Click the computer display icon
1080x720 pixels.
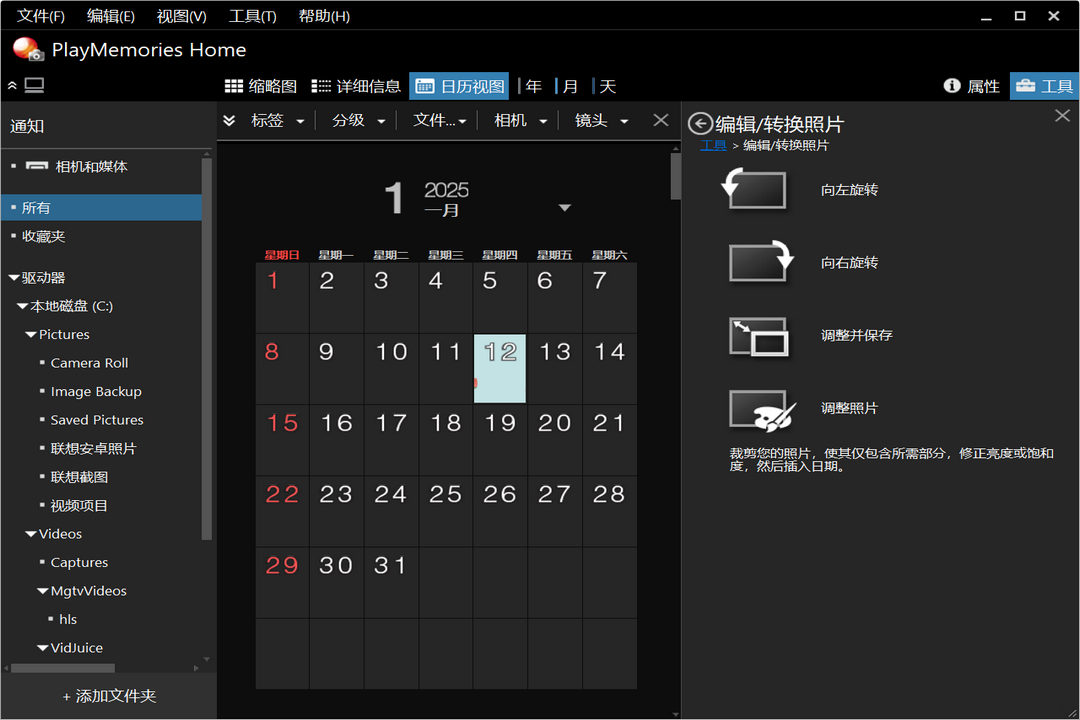click(x=34, y=86)
